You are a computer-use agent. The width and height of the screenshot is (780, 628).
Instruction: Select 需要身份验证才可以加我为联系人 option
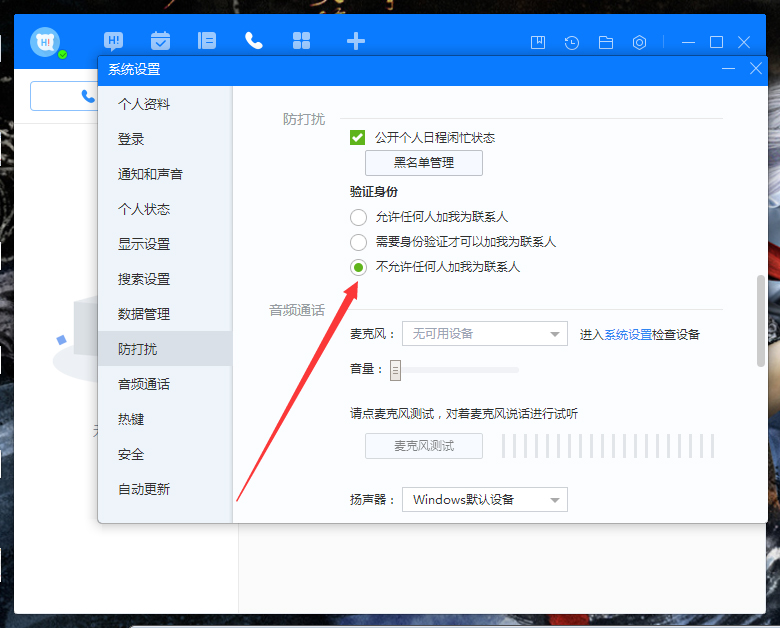coord(358,242)
